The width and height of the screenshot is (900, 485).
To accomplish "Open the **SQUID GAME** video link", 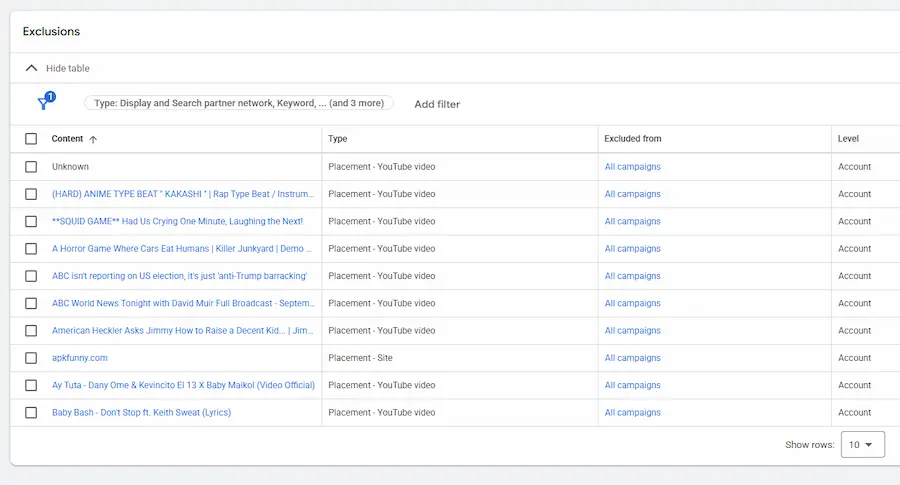I will pyautogui.click(x=177, y=222).
